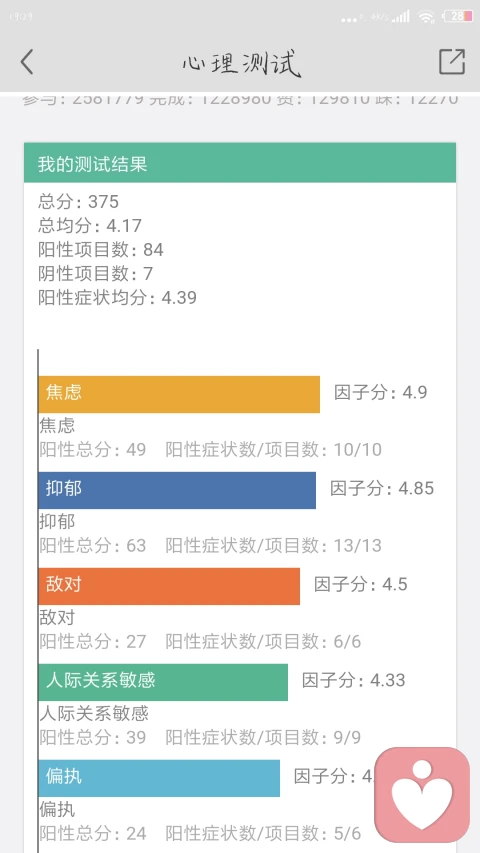The height and width of the screenshot is (853, 480).
Task: Tap 因子分: 4.5 for hostility
Action: click(x=361, y=584)
